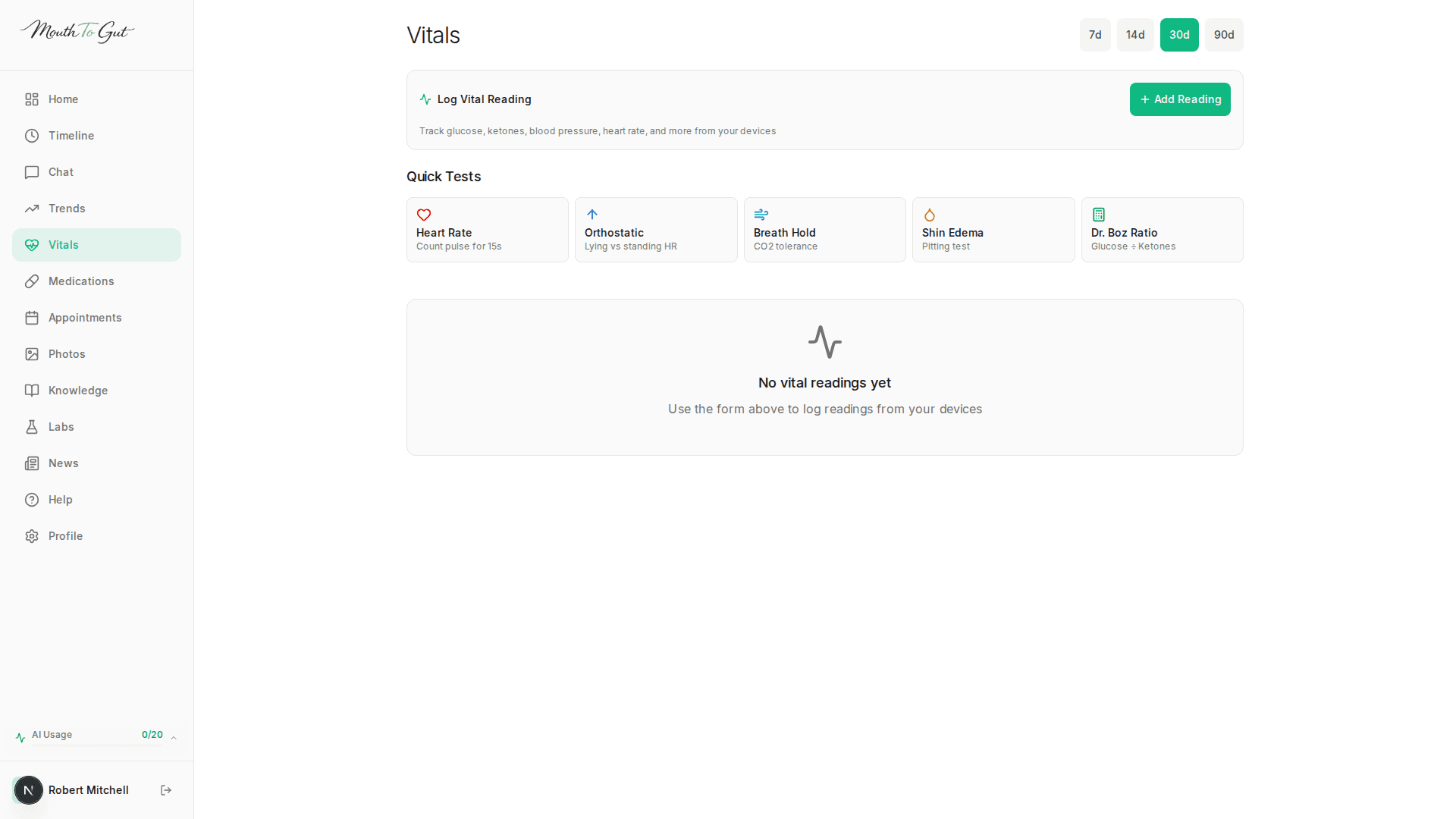The image size is (1456, 819).
Task: Sign out using the logout icon
Action: point(165,790)
